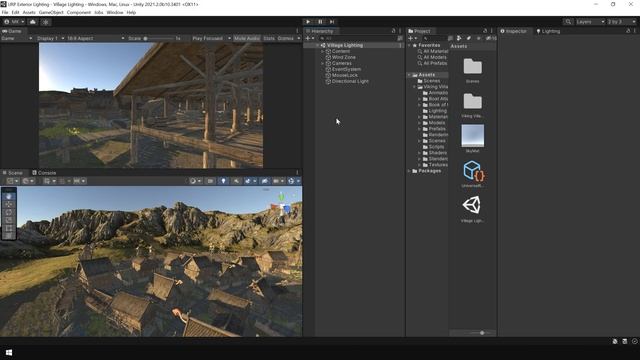
Task: Open the Window menu
Action: pyautogui.click(x=115, y=13)
